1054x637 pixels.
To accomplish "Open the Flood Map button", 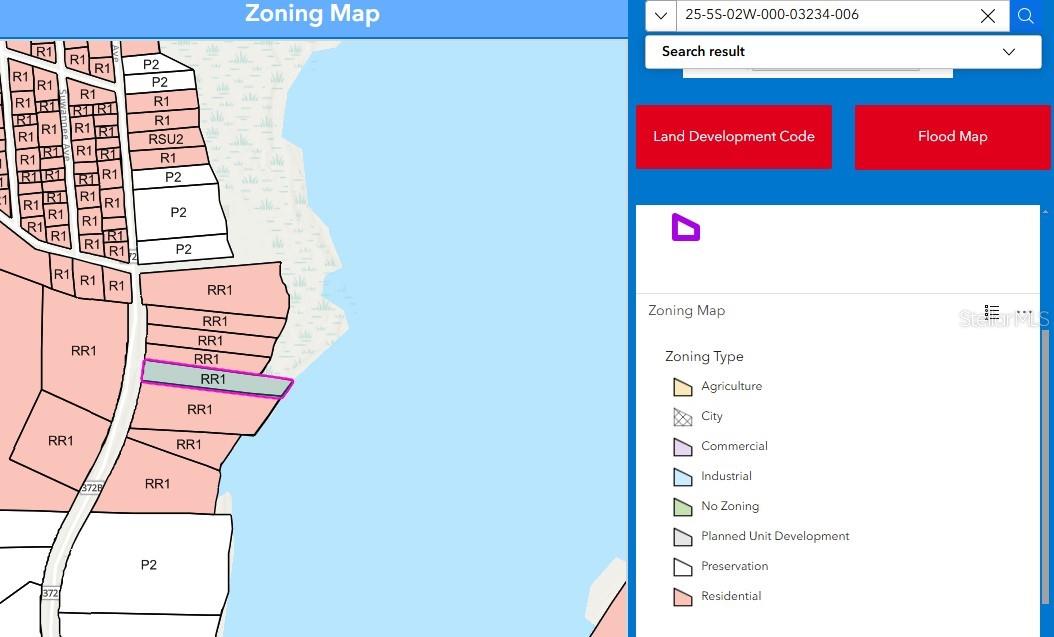I will coord(952,137).
